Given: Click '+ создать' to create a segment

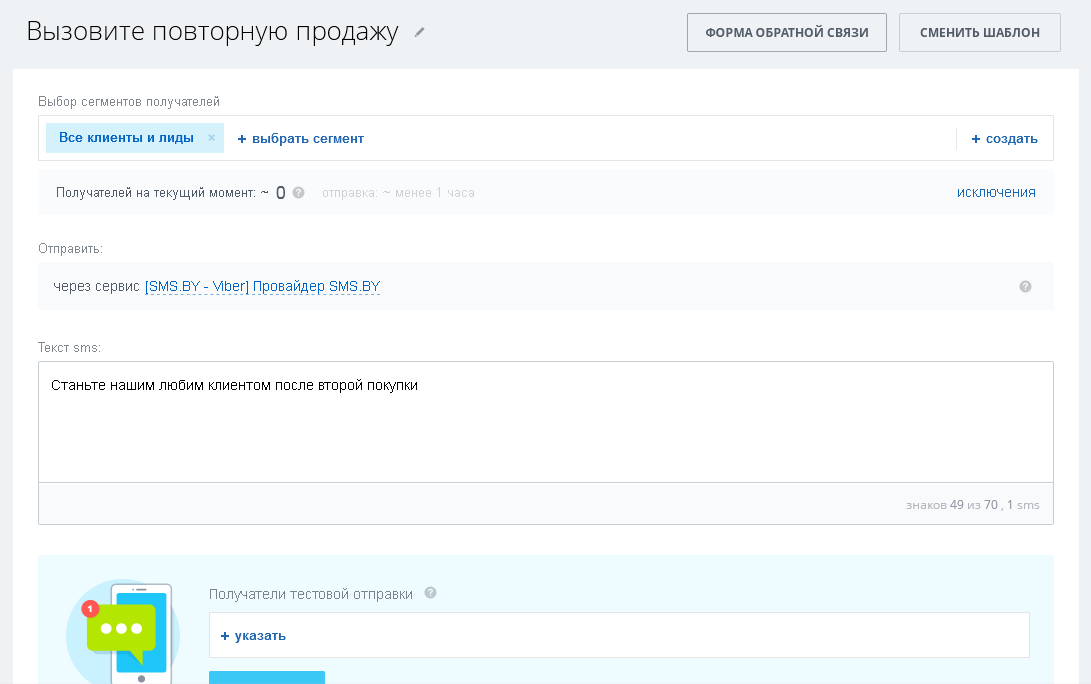Looking at the screenshot, I should 1004,139.
